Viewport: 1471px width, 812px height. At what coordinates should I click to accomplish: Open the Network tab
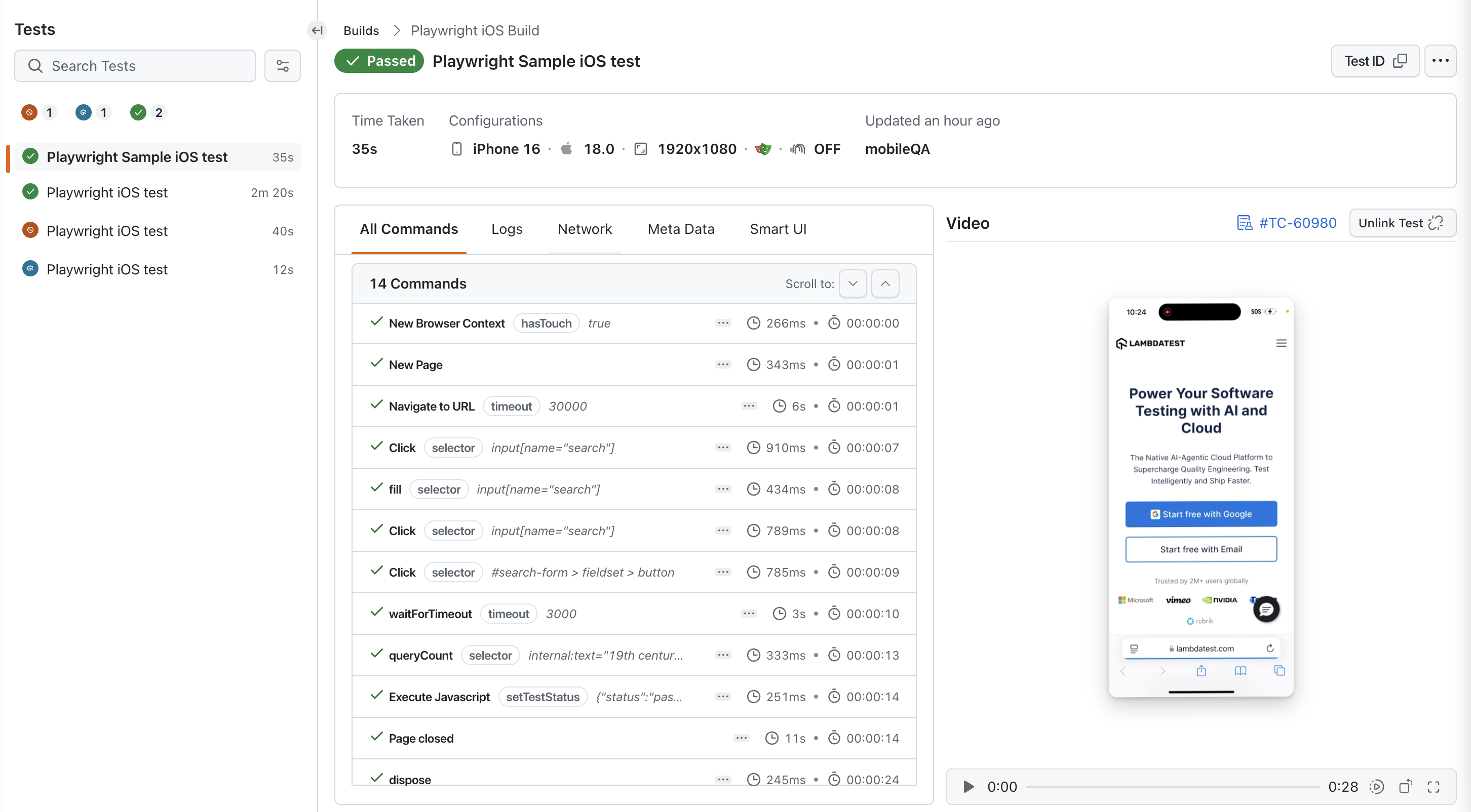point(584,229)
